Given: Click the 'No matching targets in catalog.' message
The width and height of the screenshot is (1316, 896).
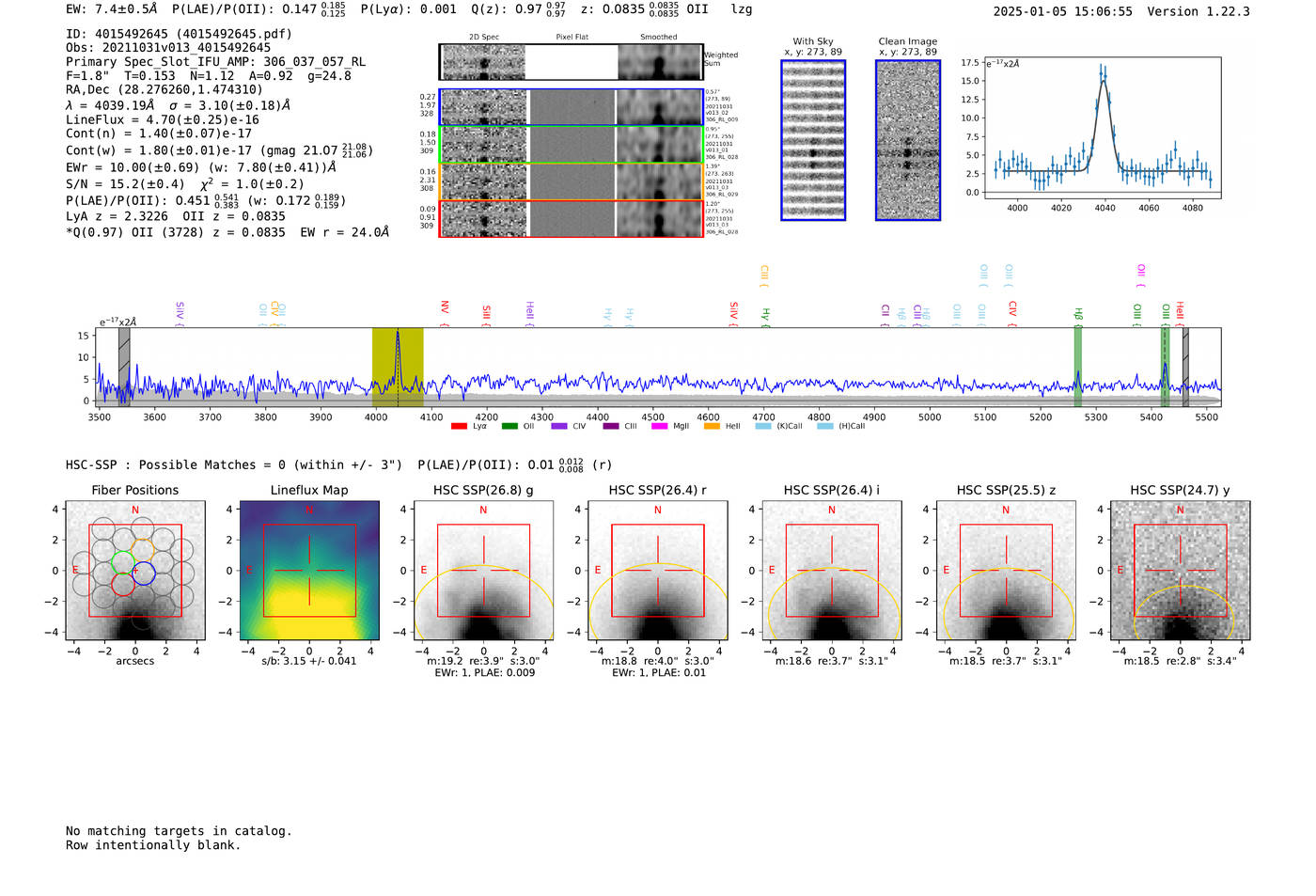Looking at the screenshot, I should 179,831.
